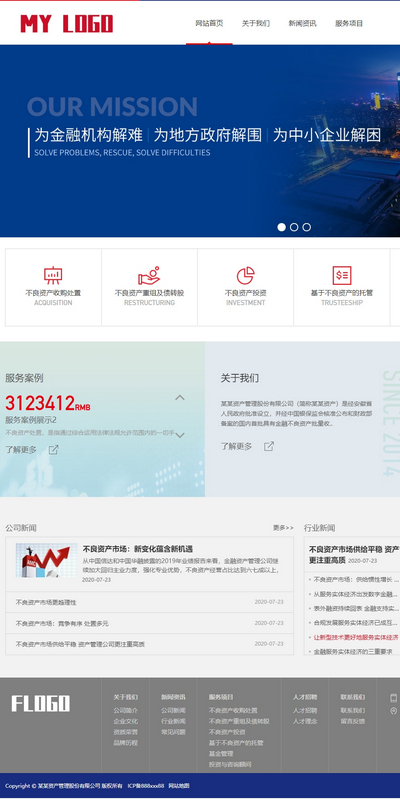The width and height of the screenshot is (400, 800).
Task: Go to 新闻资讯 in top navigation
Action: (302, 23)
